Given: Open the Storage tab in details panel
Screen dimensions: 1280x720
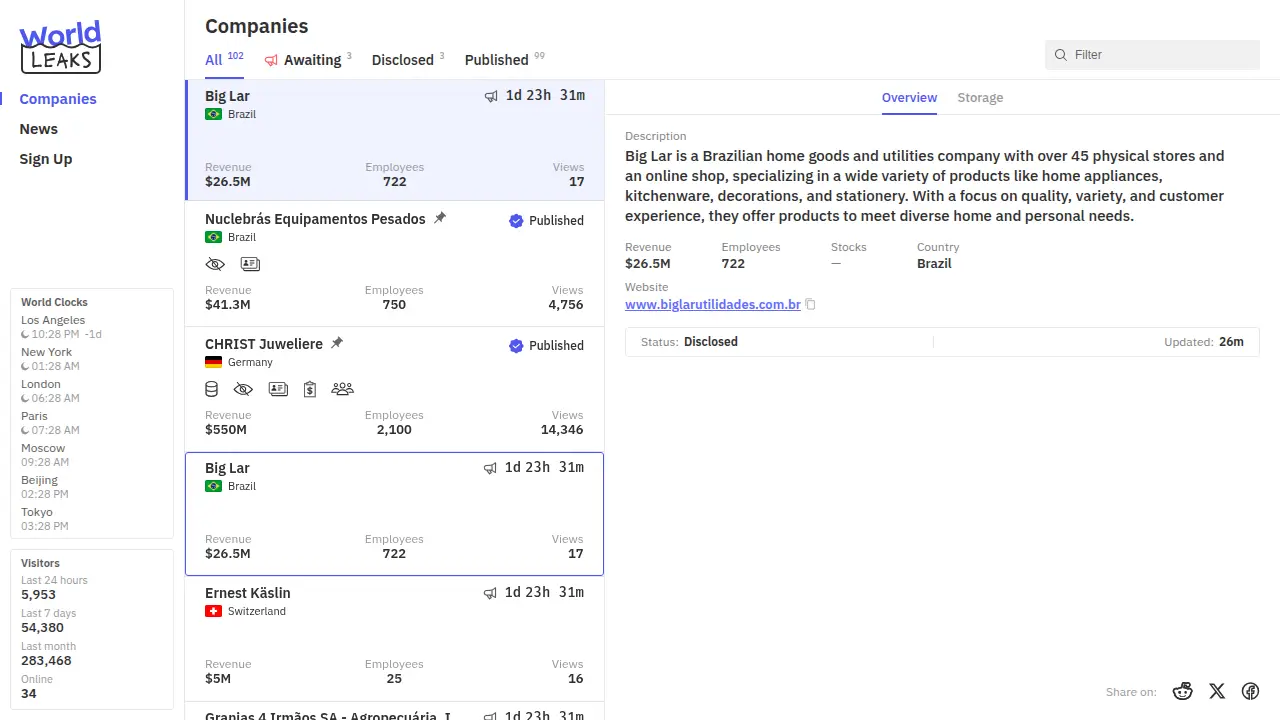Looking at the screenshot, I should click(x=979, y=98).
